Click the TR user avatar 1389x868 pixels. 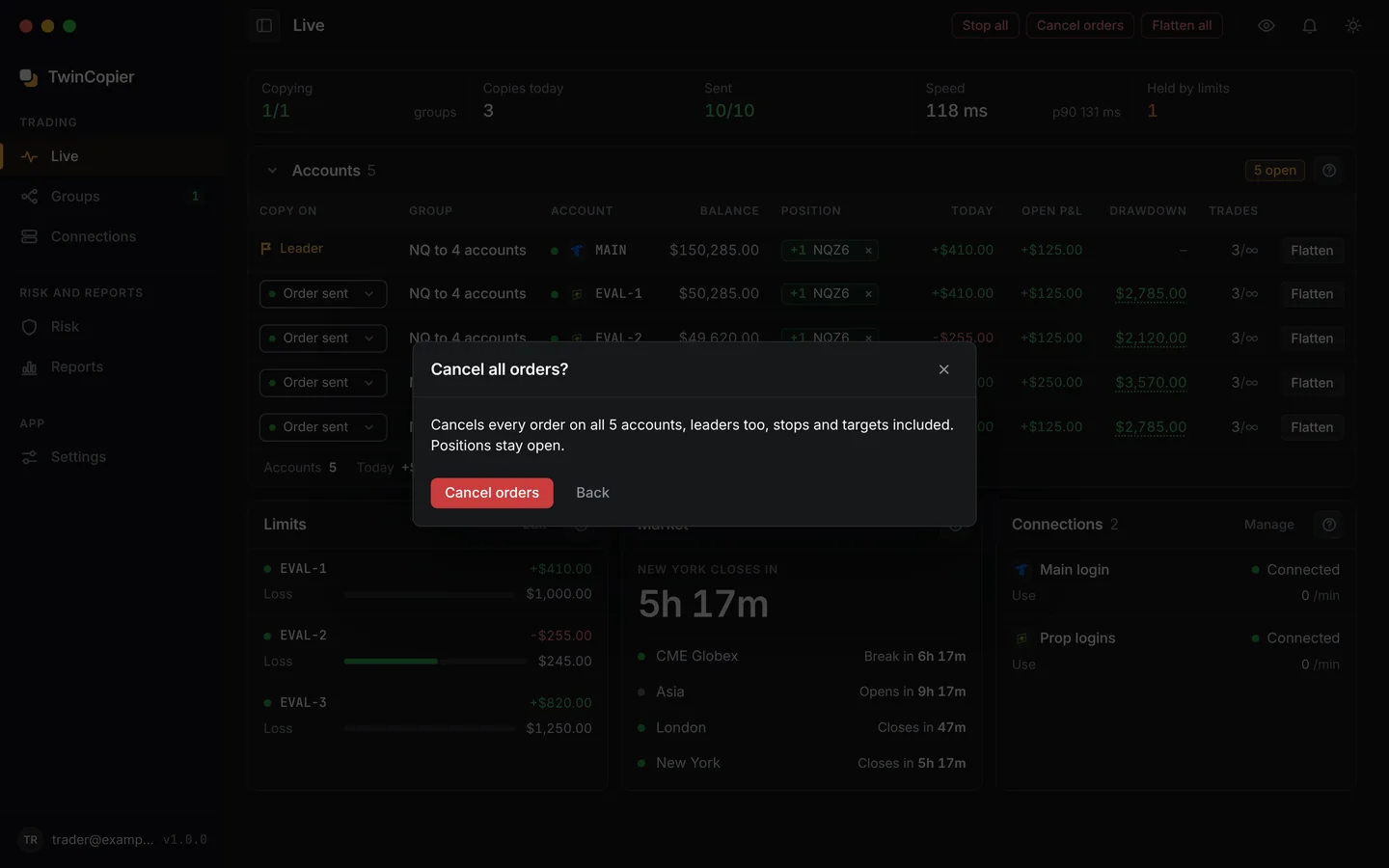(x=31, y=840)
